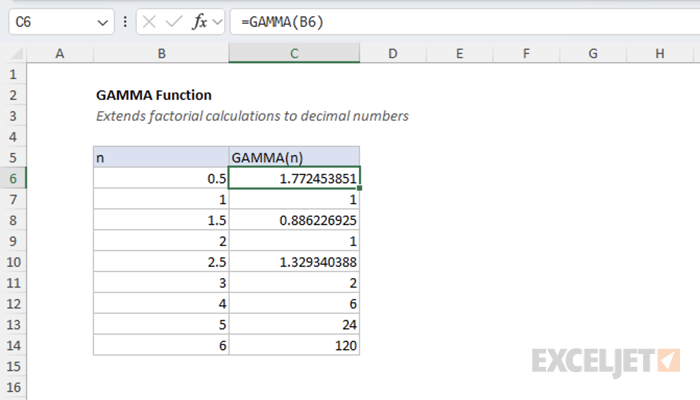The height and width of the screenshot is (400, 700).
Task: Click cell C9 with value 1
Action: click(294, 241)
